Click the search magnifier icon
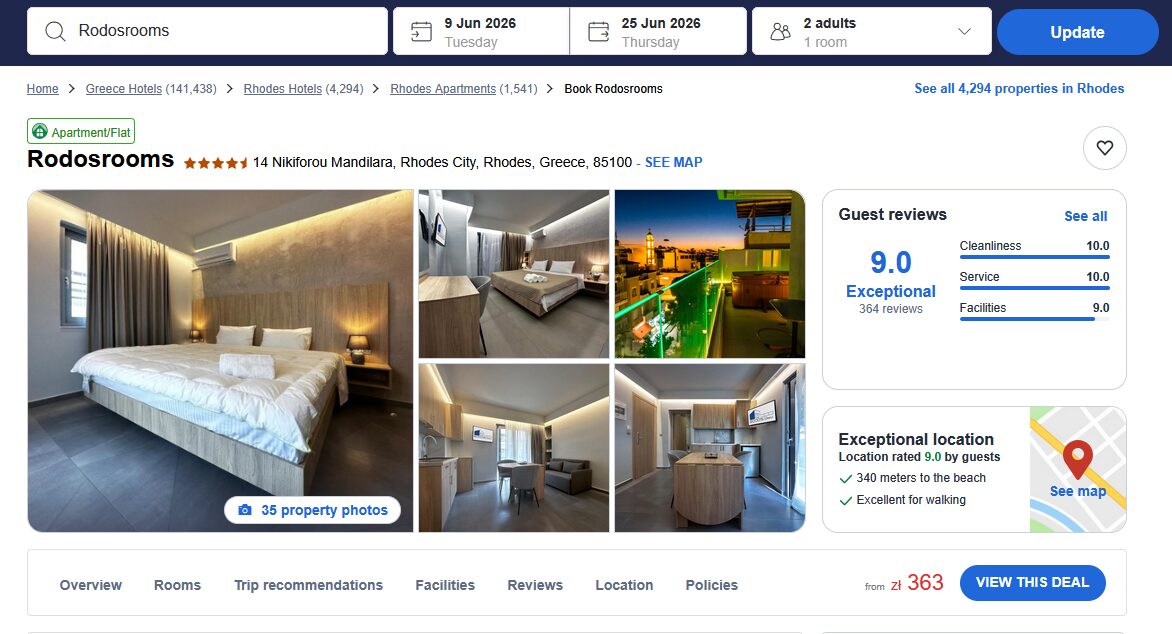The width and height of the screenshot is (1172, 634). [55, 31]
